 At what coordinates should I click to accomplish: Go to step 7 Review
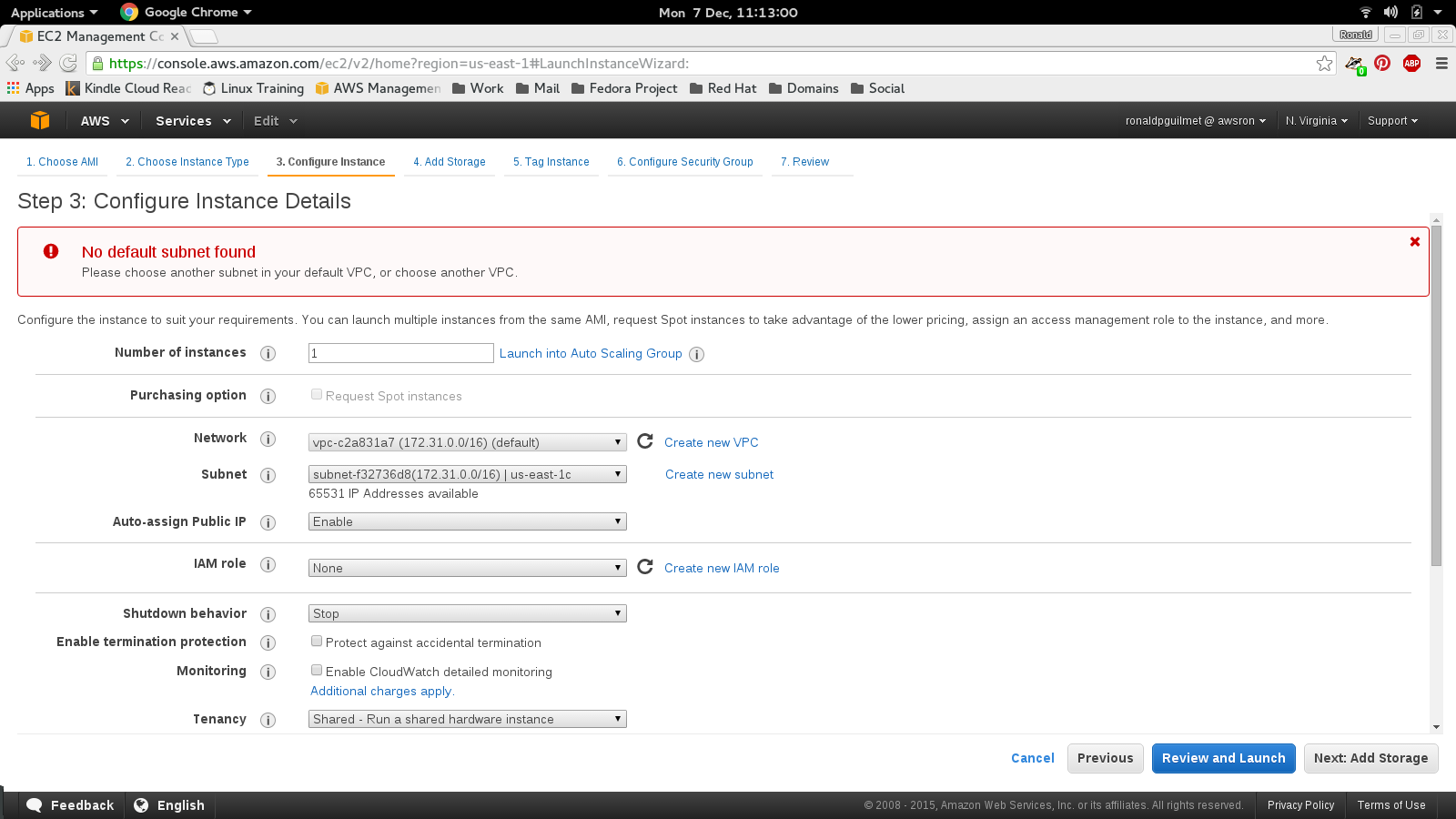[x=805, y=162]
